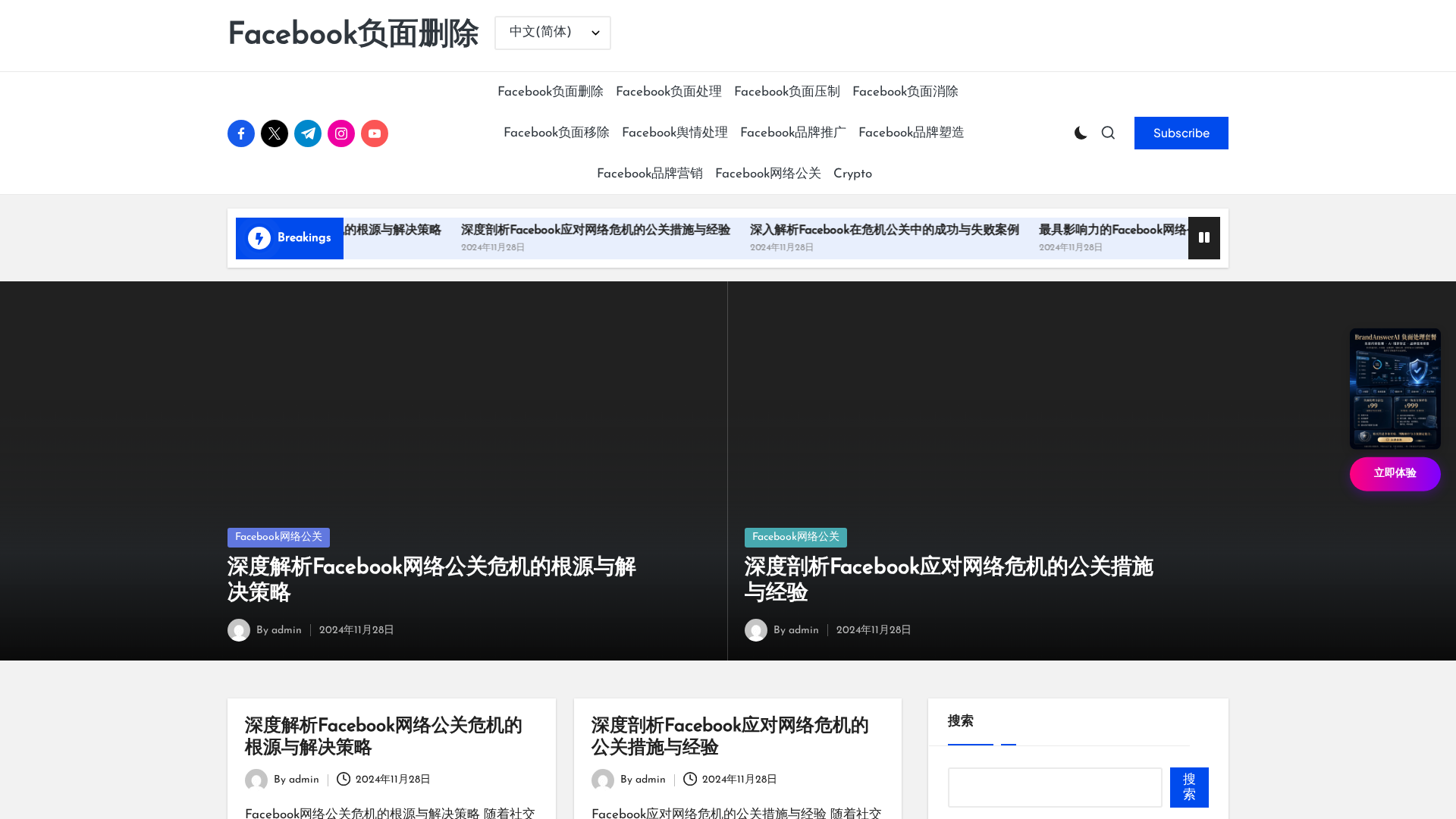Viewport: 1456px width, 819px height.
Task: Click the Breakings lightning bolt icon
Action: [259, 238]
